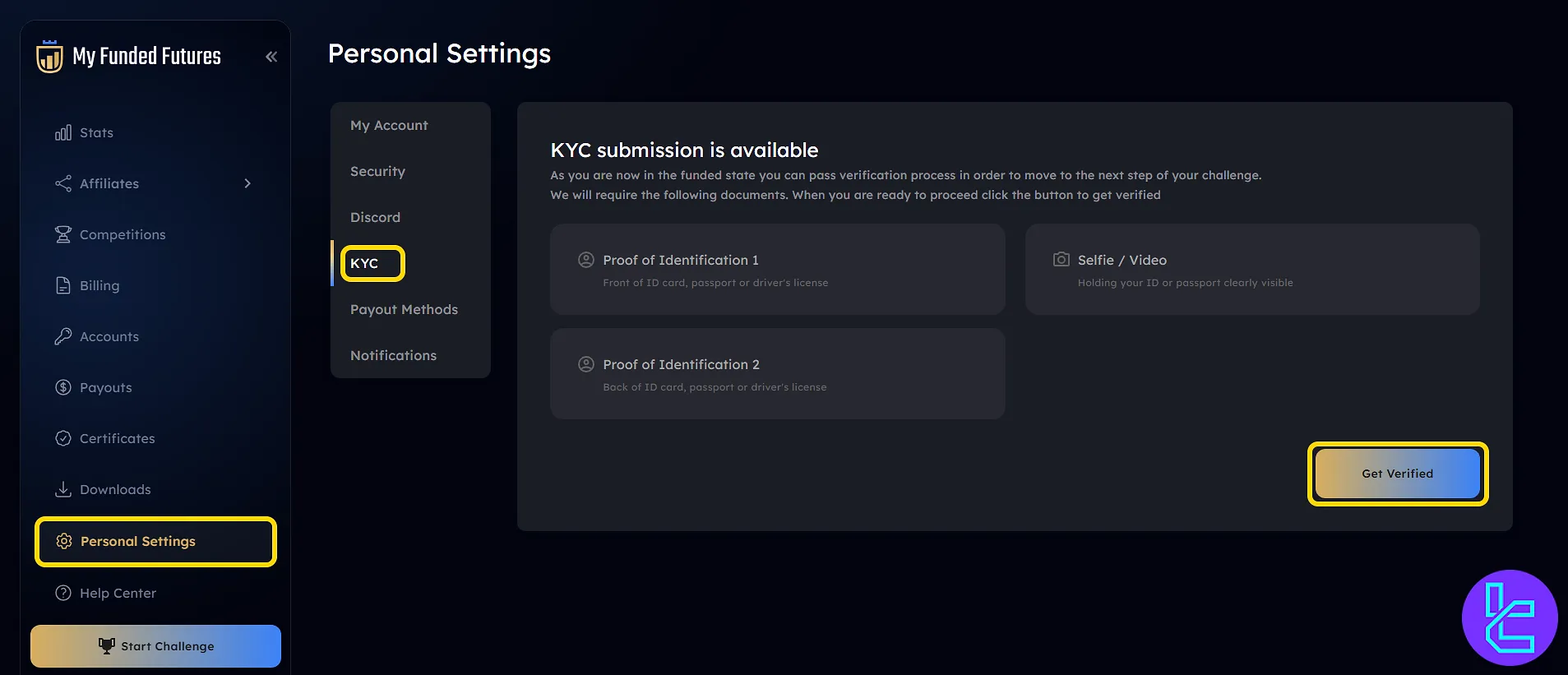Open Billing via its document icon
This screenshot has height=675, width=1568.
click(63, 285)
